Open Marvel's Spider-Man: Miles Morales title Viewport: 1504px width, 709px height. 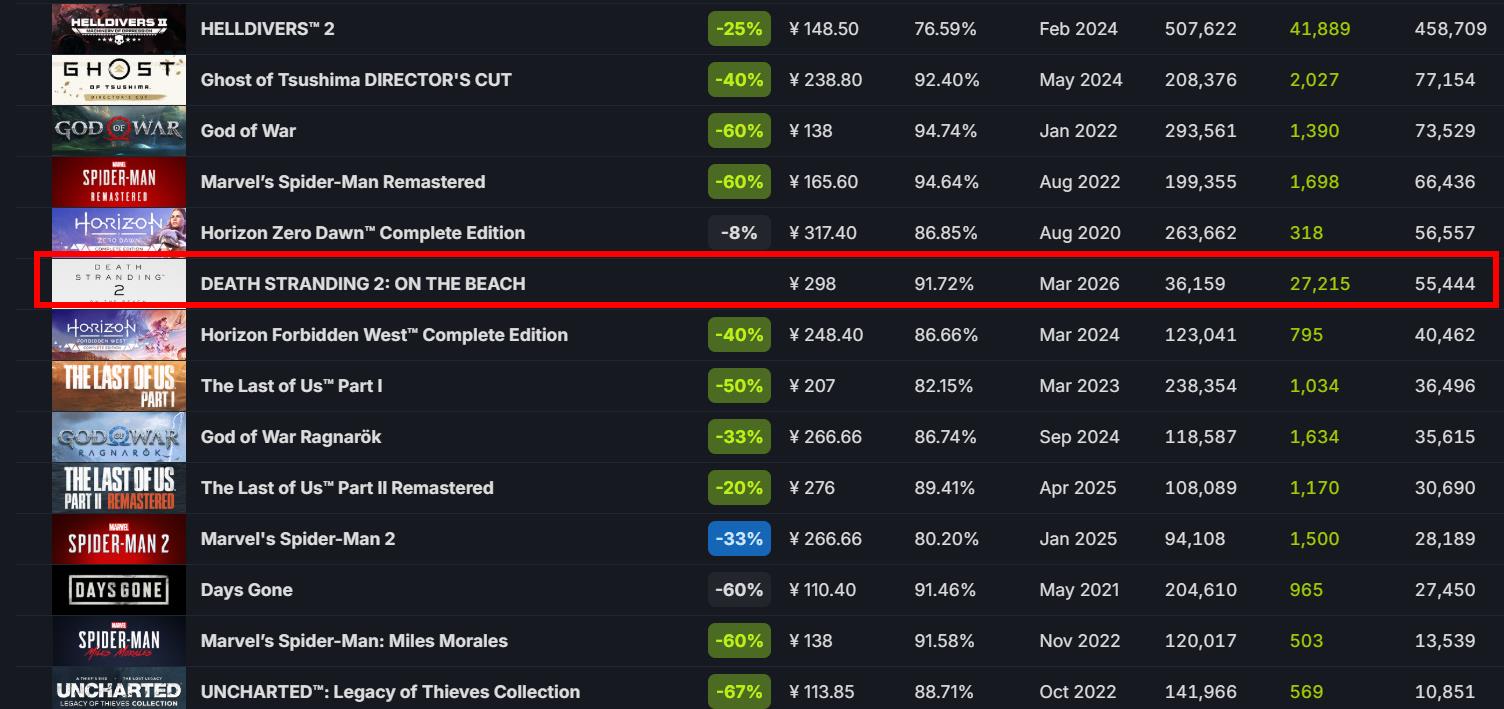coord(354,641)
